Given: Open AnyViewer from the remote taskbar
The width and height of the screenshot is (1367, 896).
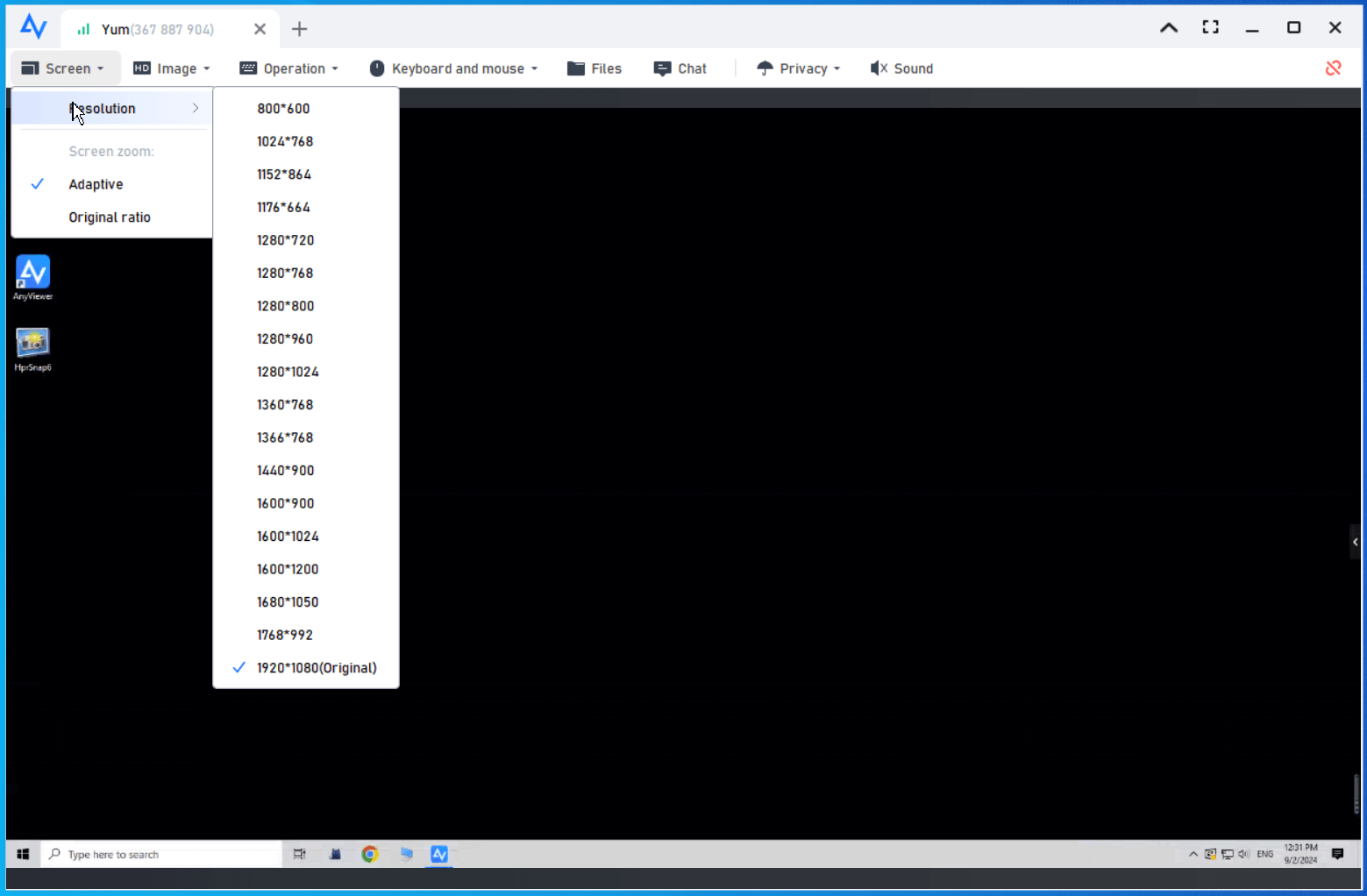Looking at the screenshot, I should 439,854.
